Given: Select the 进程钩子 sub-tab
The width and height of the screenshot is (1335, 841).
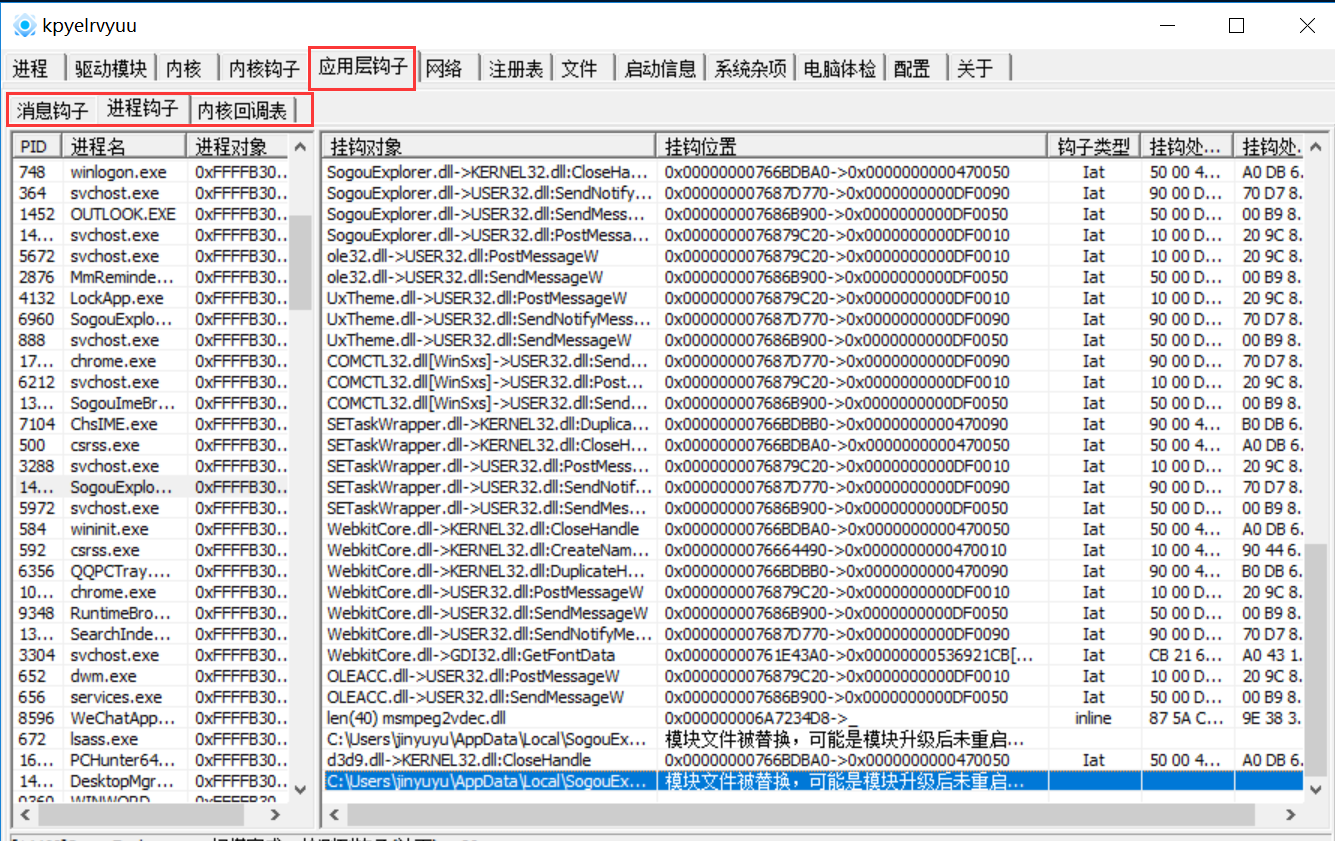Looking at the screenshot, I should click(143, 108).
